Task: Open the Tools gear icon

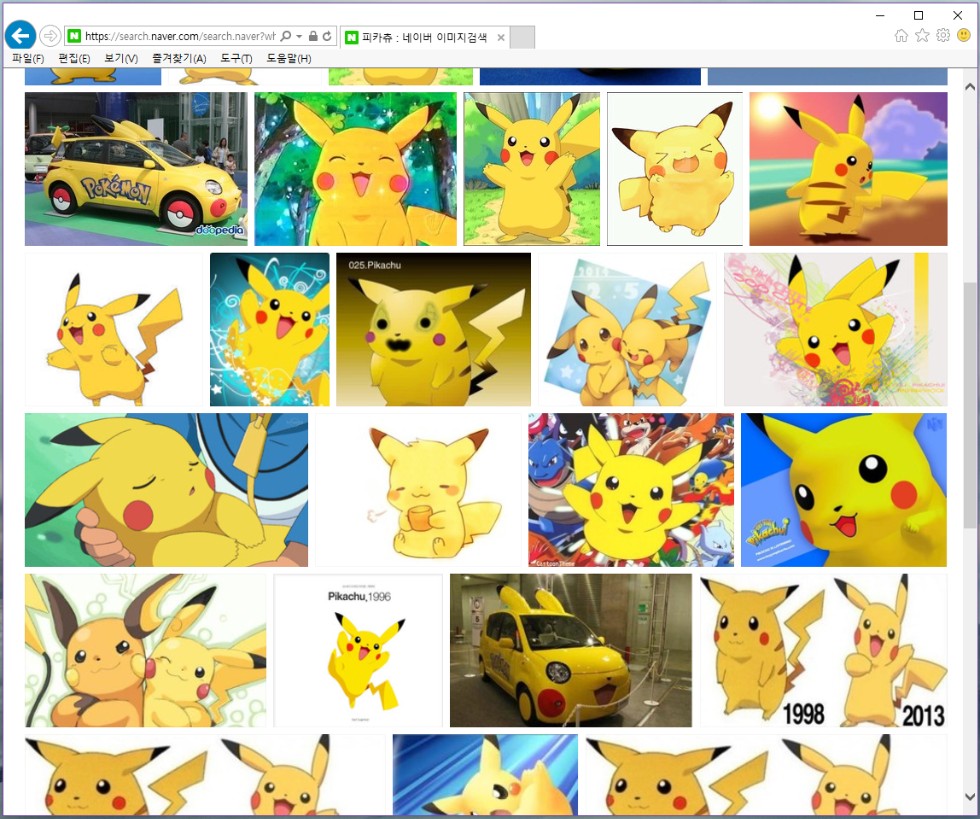Action: click(943, 36)
